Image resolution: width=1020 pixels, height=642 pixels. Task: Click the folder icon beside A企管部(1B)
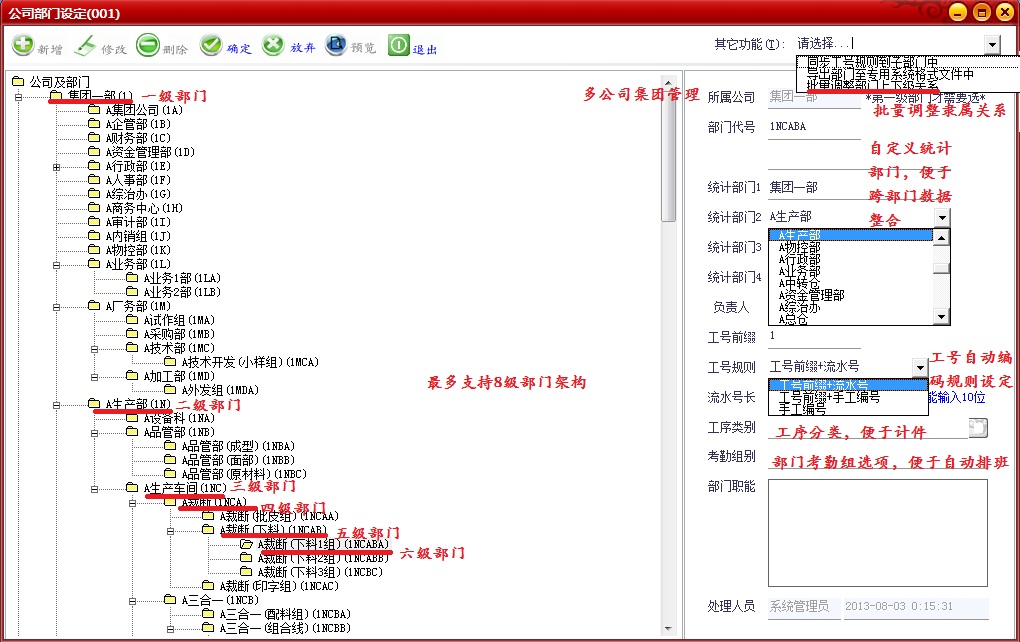point(94,124)
